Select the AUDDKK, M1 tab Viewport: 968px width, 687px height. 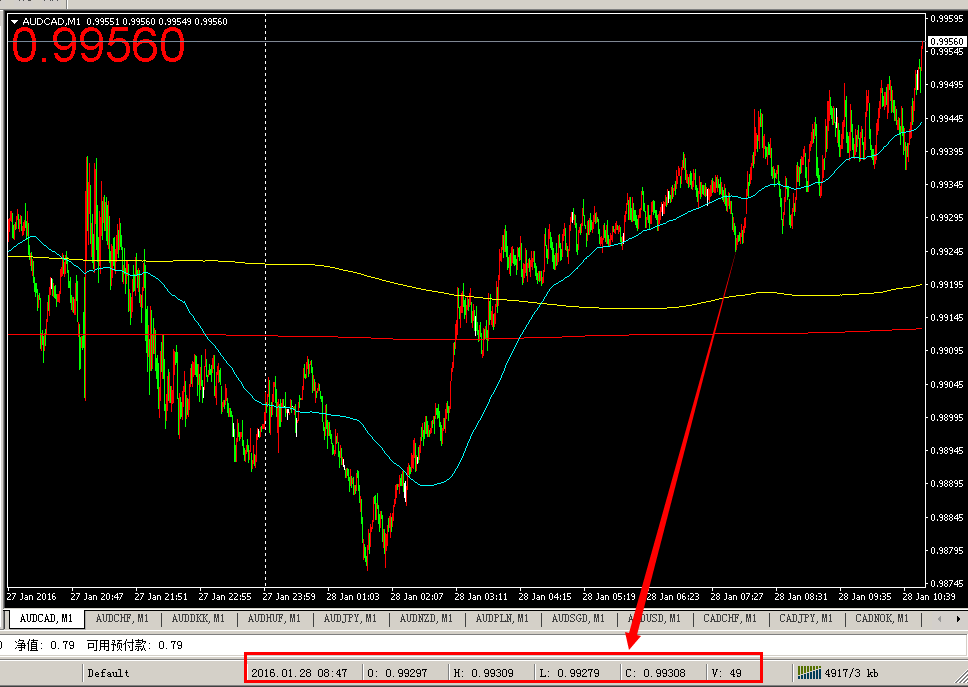pyautogui.click(x=198, y=619)
